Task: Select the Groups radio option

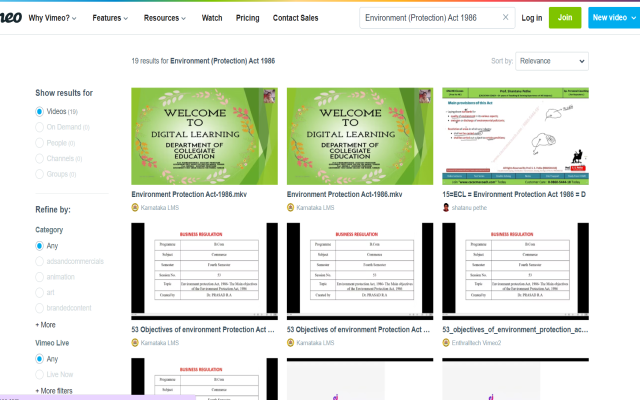Action: coord(40,174)
